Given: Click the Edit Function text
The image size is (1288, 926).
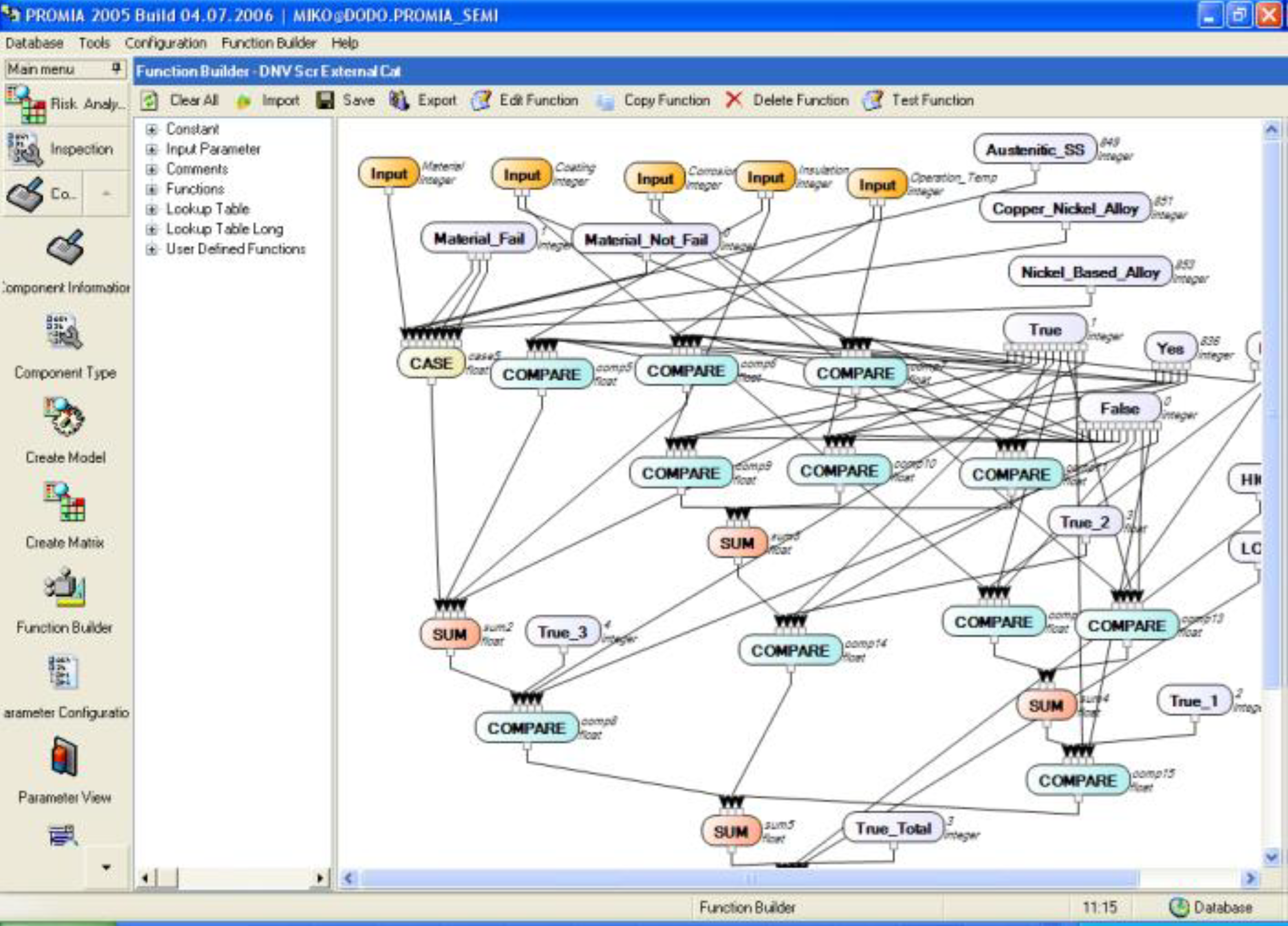Looking at the screenshot, I should tap(538, 101).
